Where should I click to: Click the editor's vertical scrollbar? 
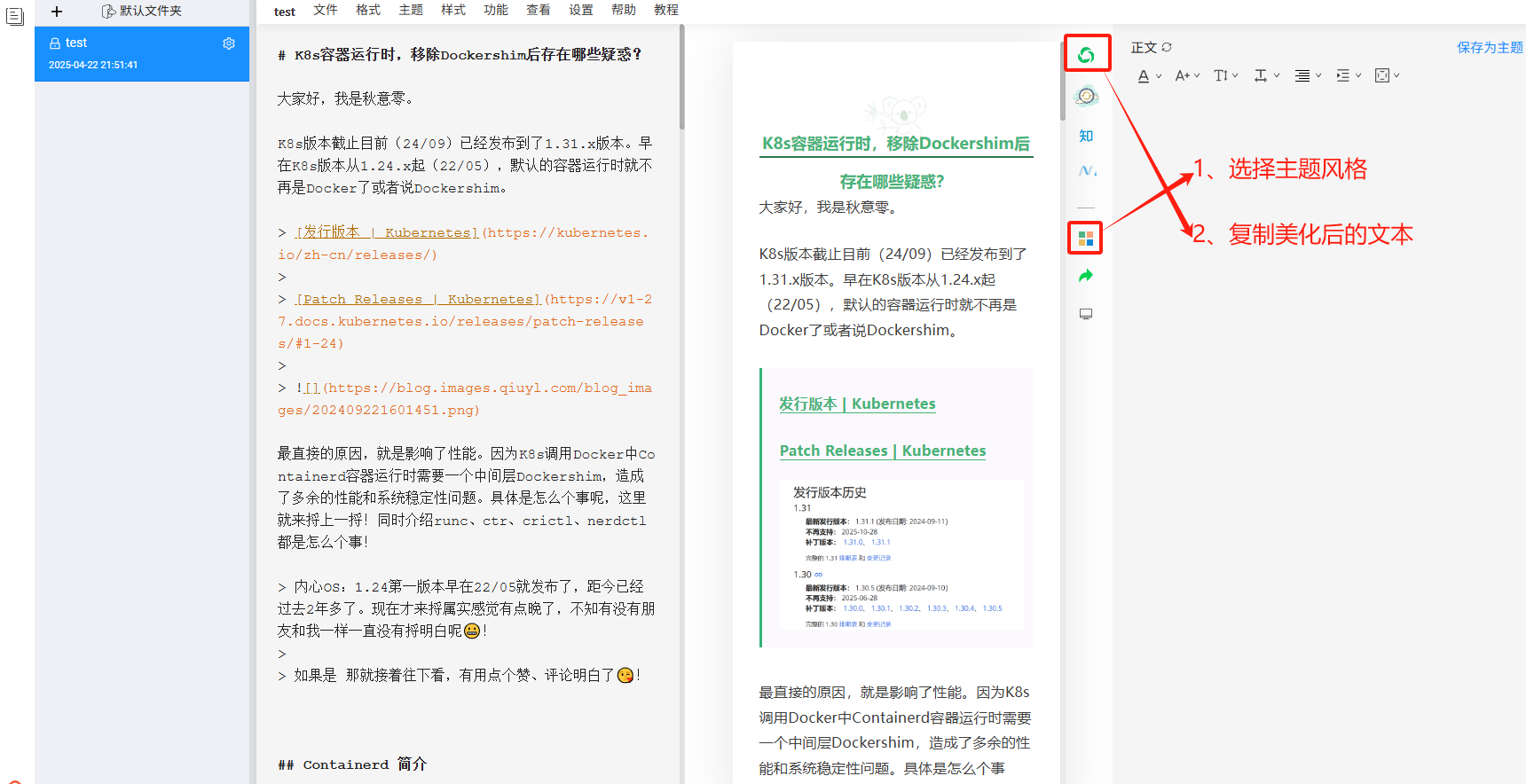pyautogui.click(x=681, y=77)
